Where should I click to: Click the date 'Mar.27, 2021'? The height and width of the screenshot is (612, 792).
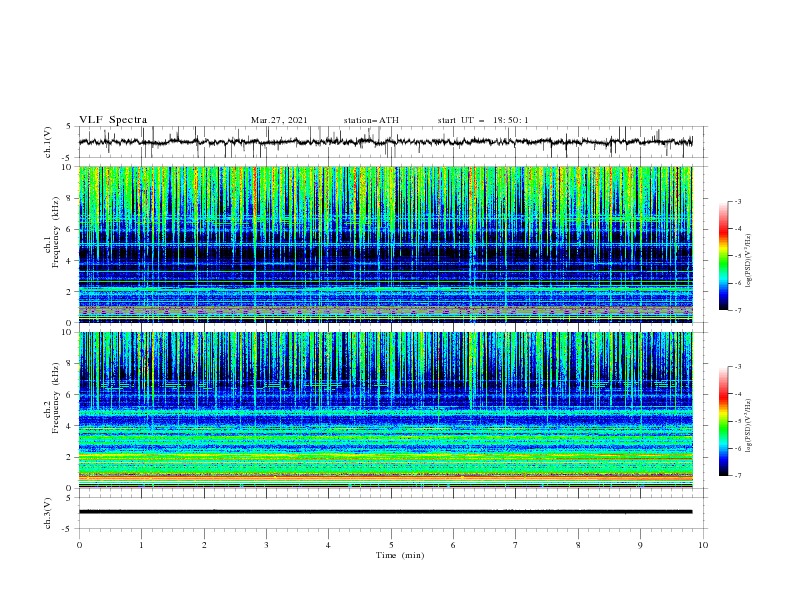pyautogui.click(x=279, y=120)
